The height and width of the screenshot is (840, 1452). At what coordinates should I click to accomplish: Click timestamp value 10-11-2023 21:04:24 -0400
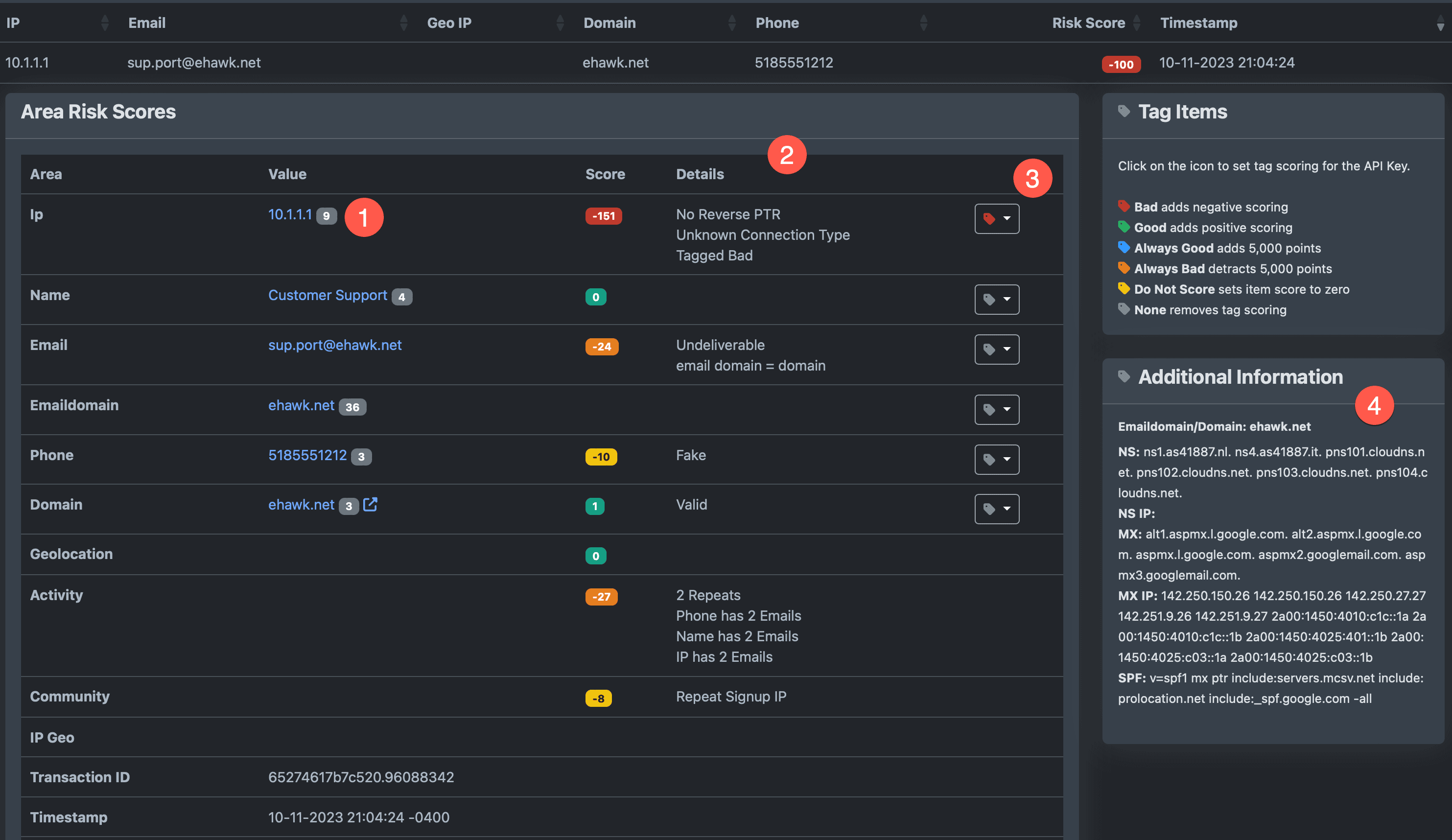point(359,817)
